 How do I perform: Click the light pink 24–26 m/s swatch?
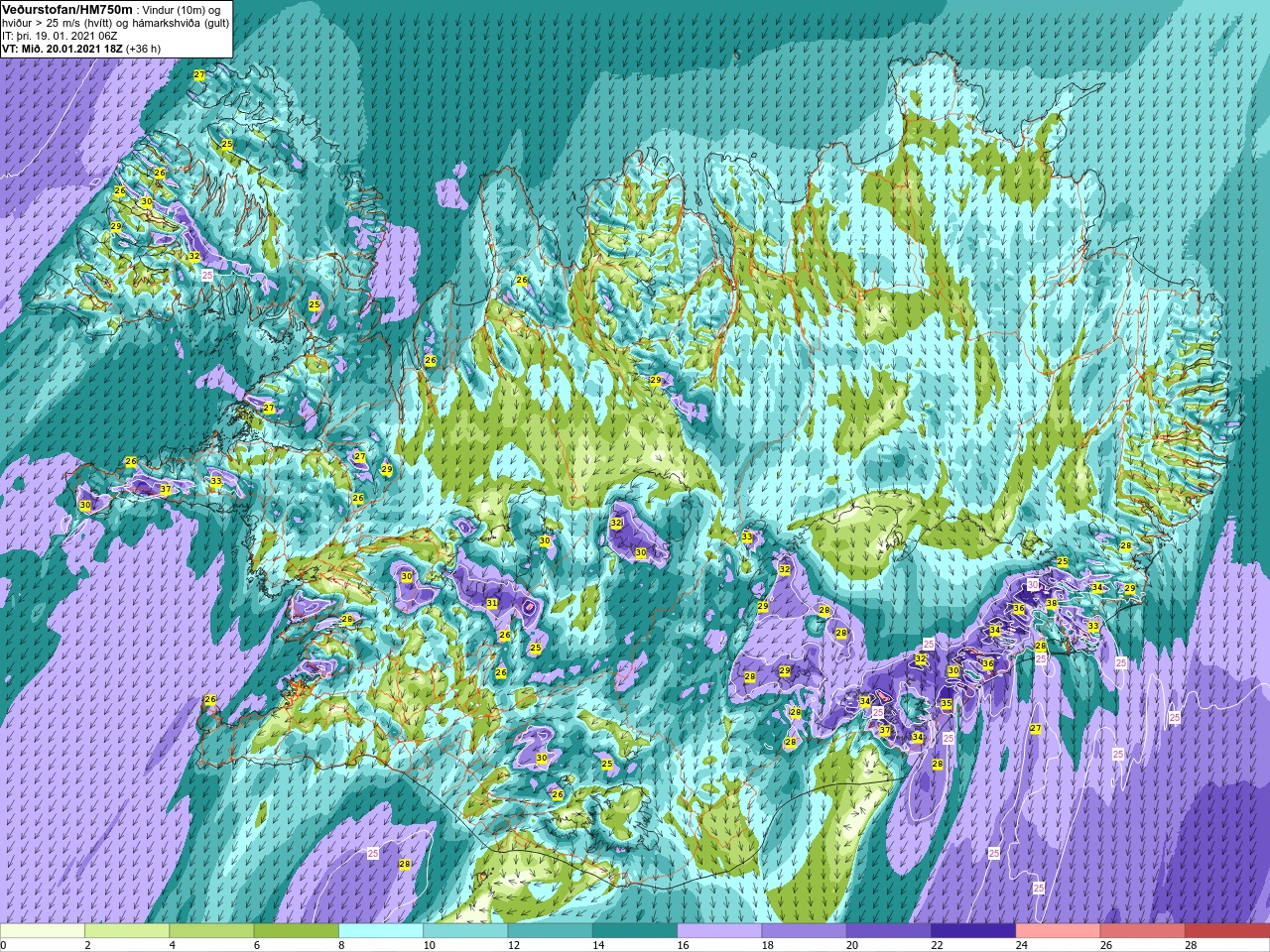(1058, 931)
